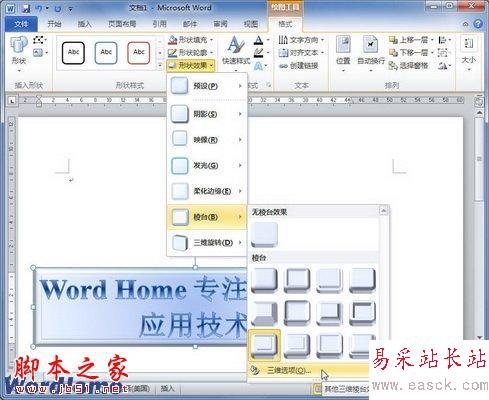Apply the red-outlined Abc shape style
The height and width of the screenshot is (400, 489).
[139, 53]
